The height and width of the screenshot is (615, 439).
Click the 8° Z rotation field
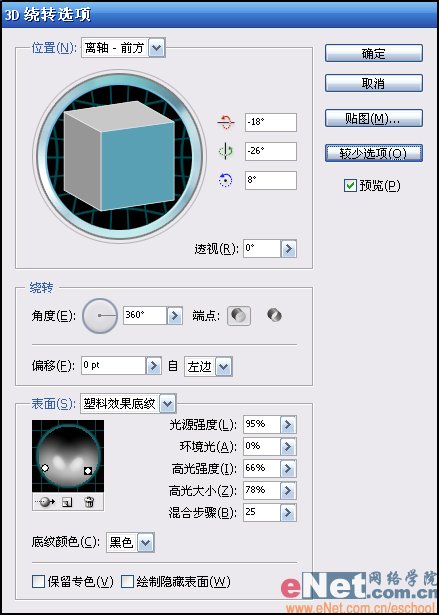[x=271, y=180]
